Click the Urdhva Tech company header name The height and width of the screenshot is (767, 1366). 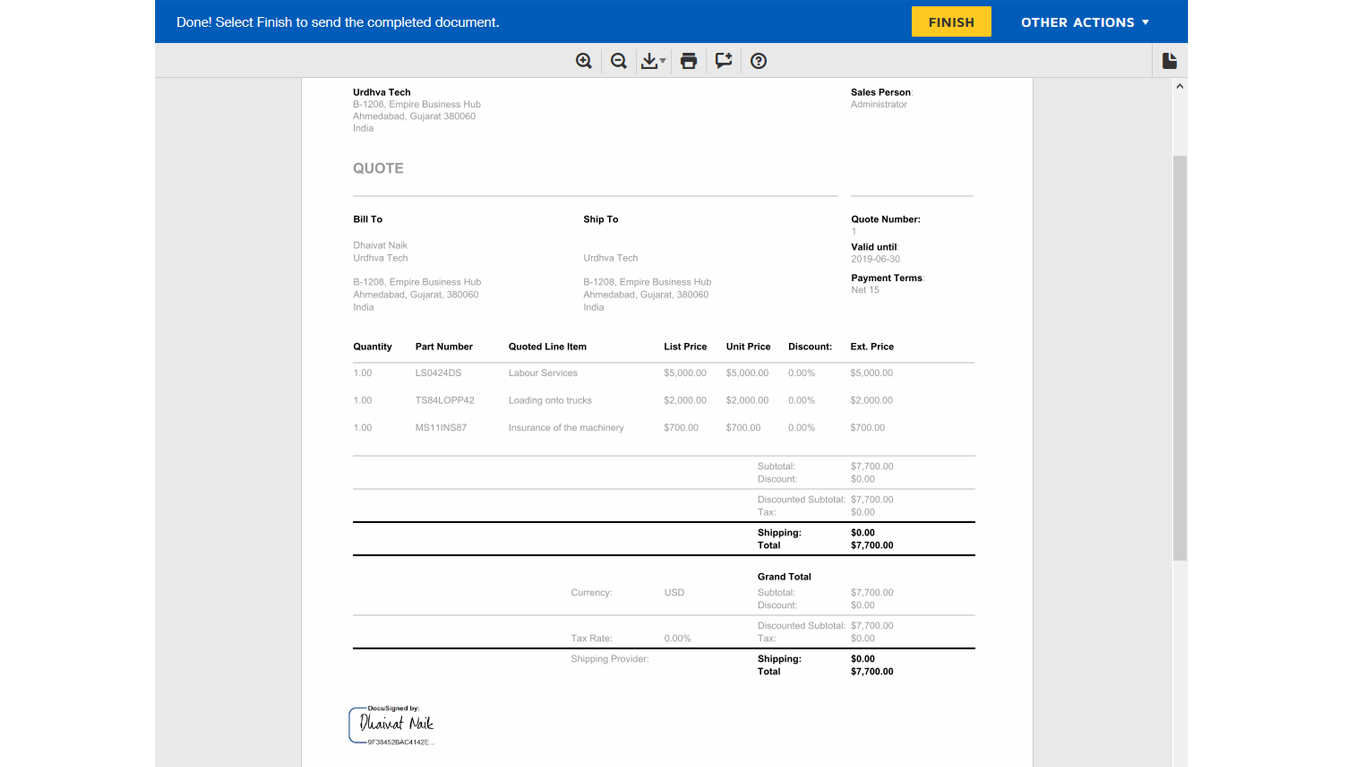(382, 92)
